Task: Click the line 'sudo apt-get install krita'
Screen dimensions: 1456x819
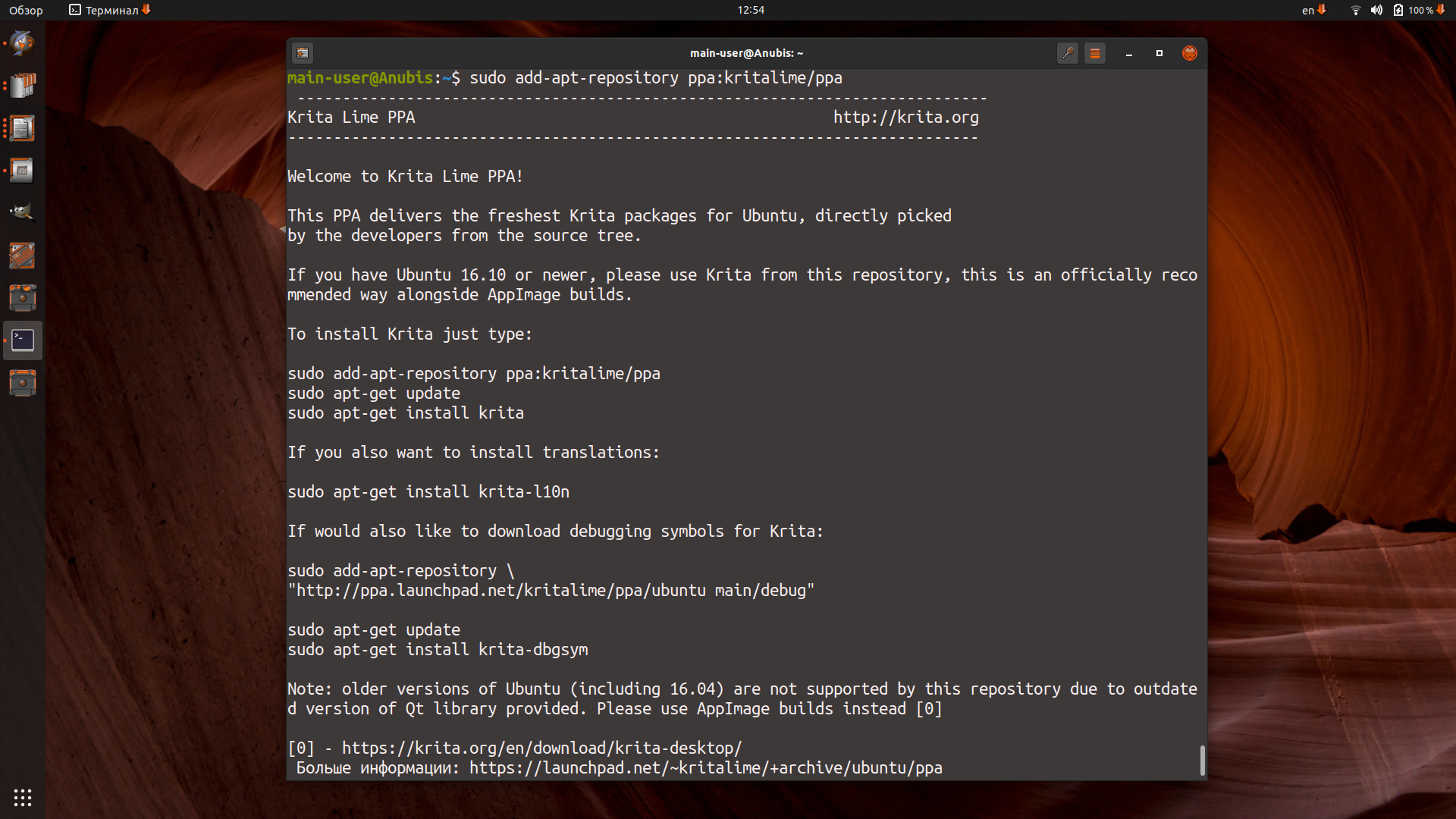Action: pos(406,413)
